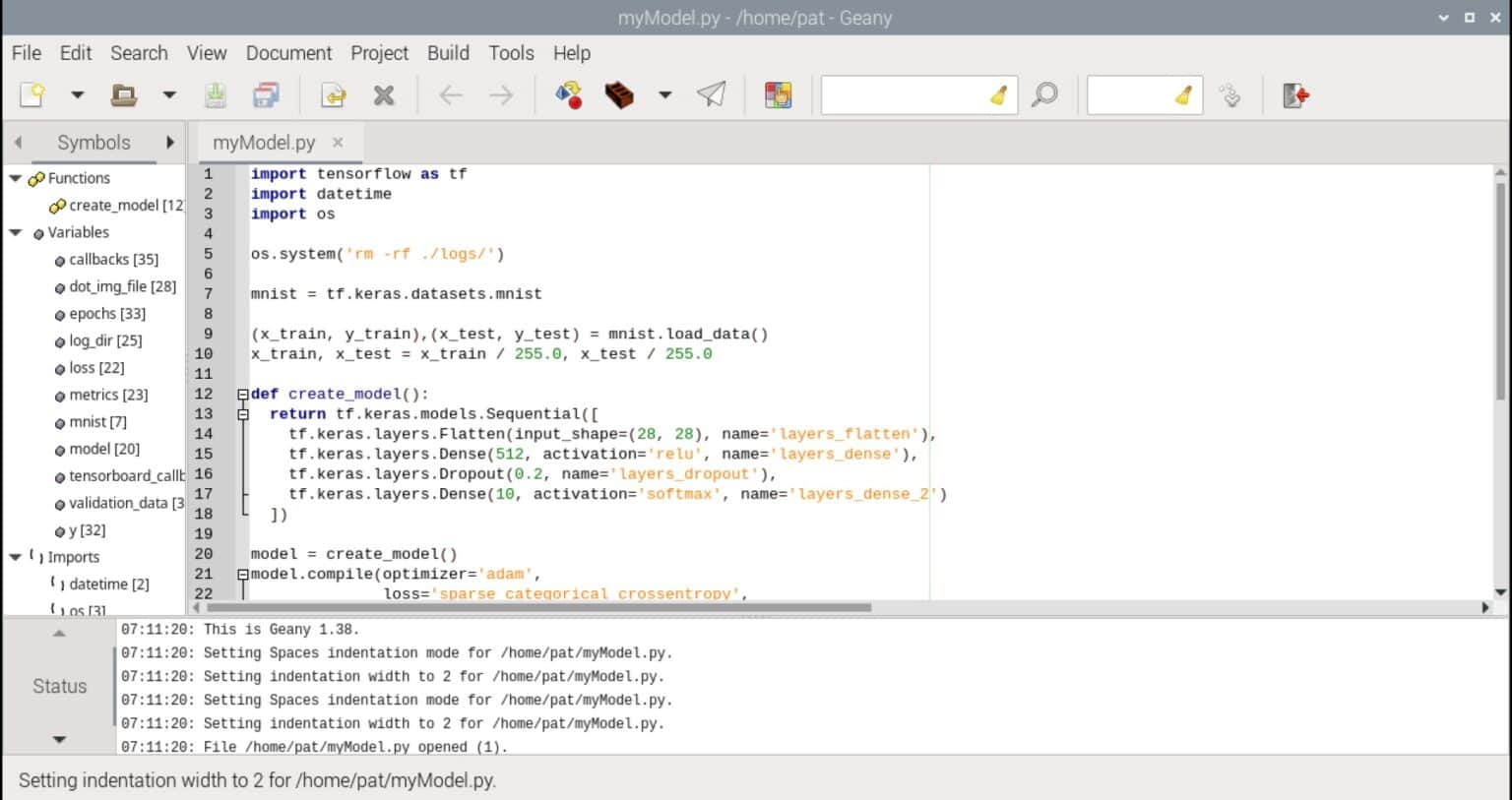The width and height of the screenshot is (1512, 800).
Task: Find the entered text with the magnifier
Action: 1044,94
